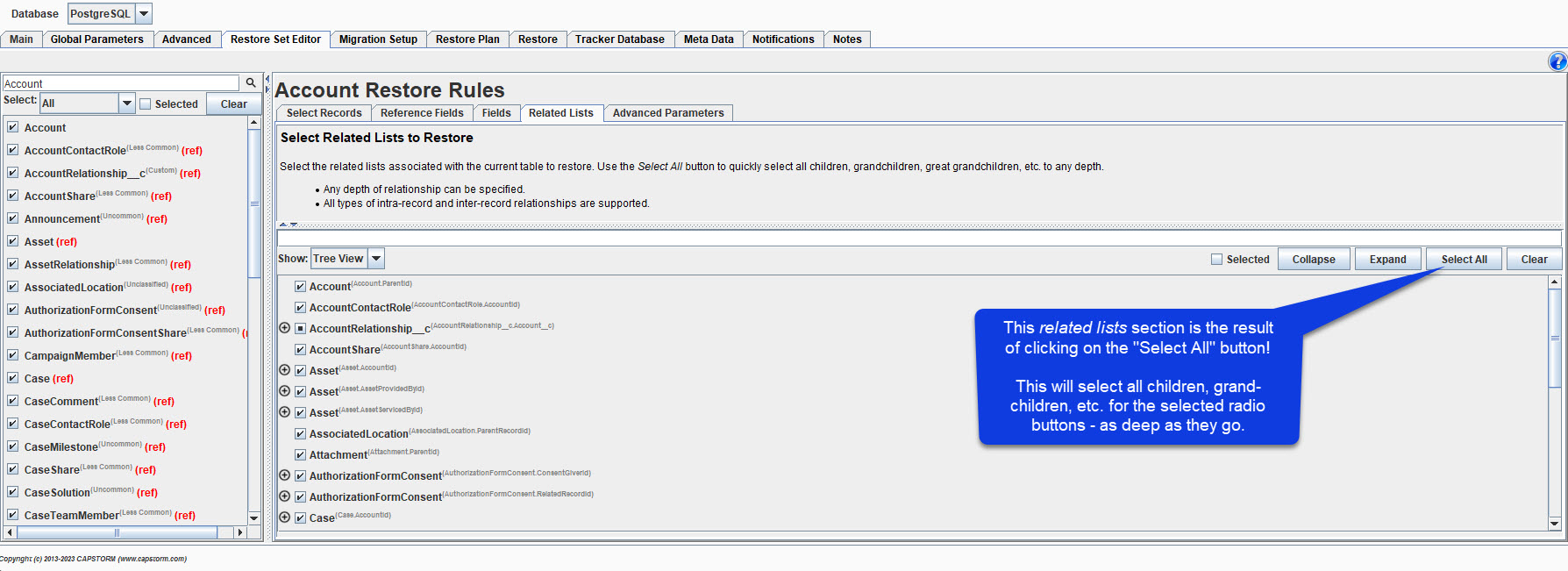
Task: Open the Notifications tab
Action: 783,39
